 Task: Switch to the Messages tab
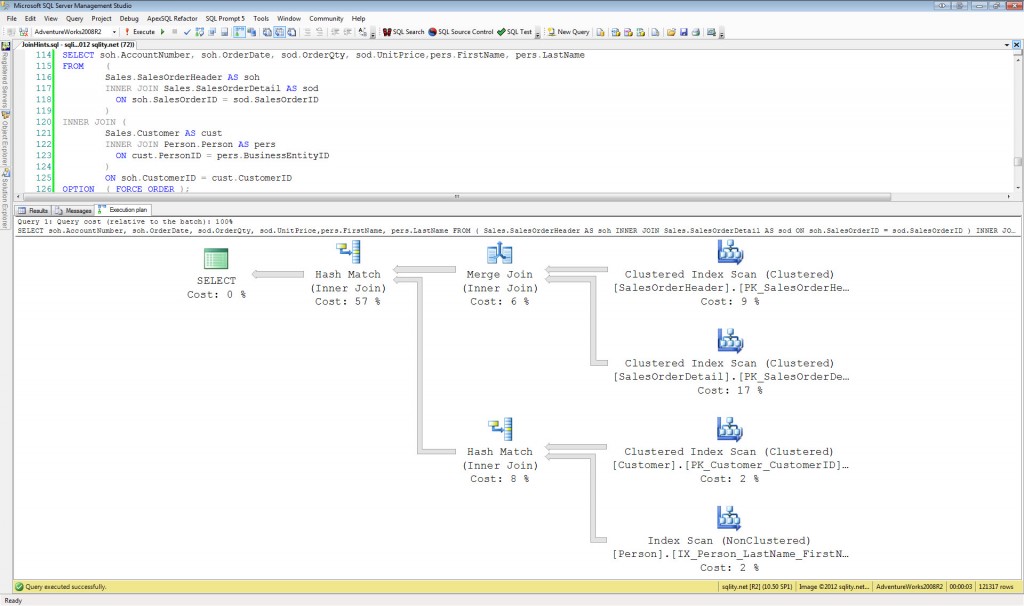(74, 210)
